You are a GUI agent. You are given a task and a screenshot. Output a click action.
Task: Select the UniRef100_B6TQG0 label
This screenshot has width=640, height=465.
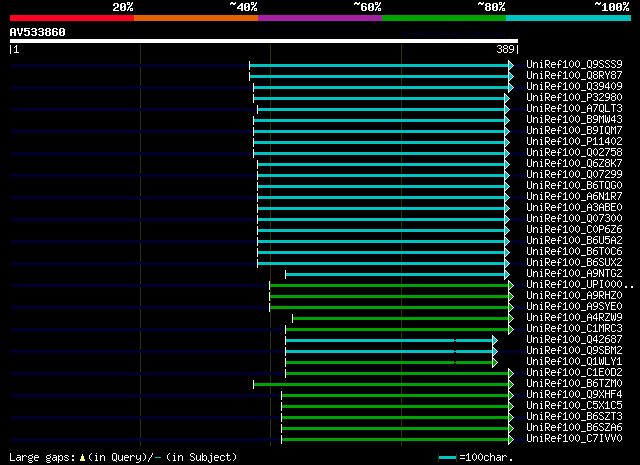(x=574, y=185)
